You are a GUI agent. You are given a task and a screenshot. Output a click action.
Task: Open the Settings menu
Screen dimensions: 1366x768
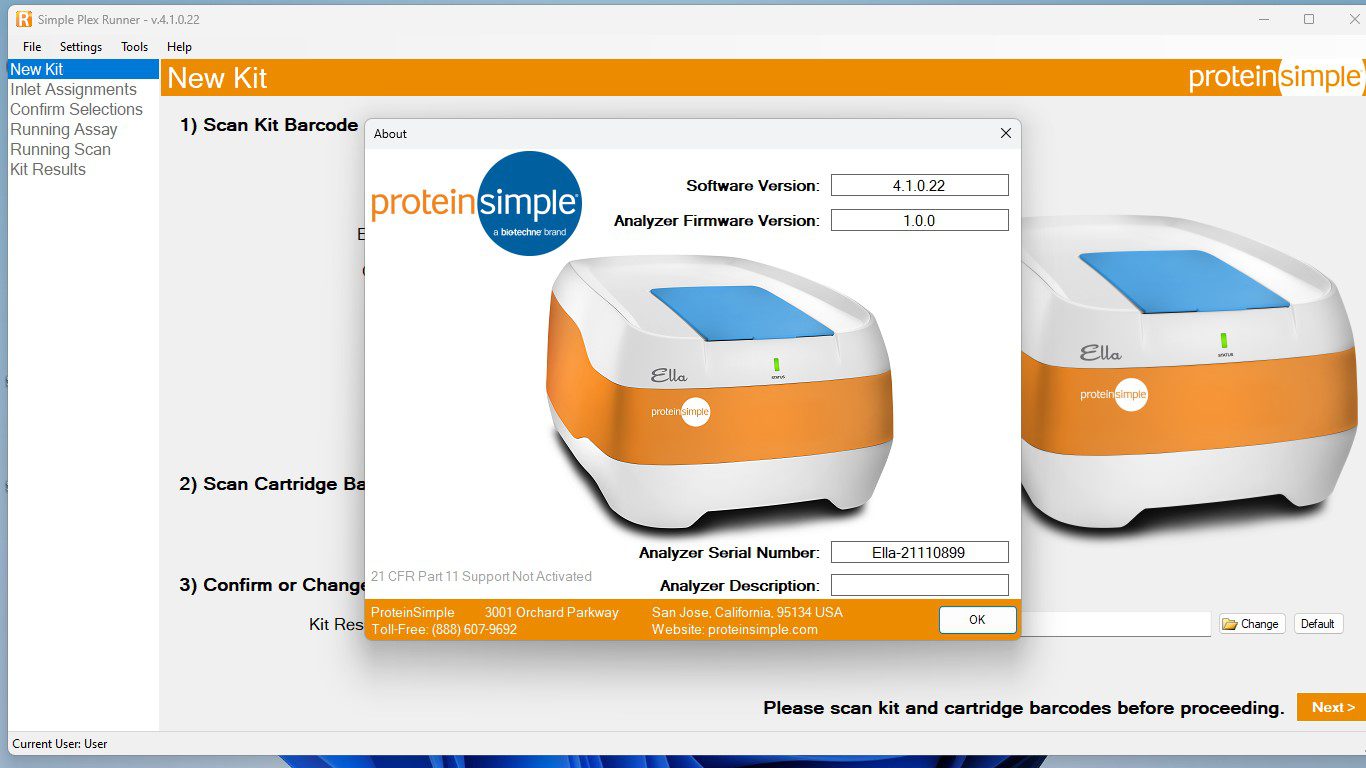click(x=80, y=46)
